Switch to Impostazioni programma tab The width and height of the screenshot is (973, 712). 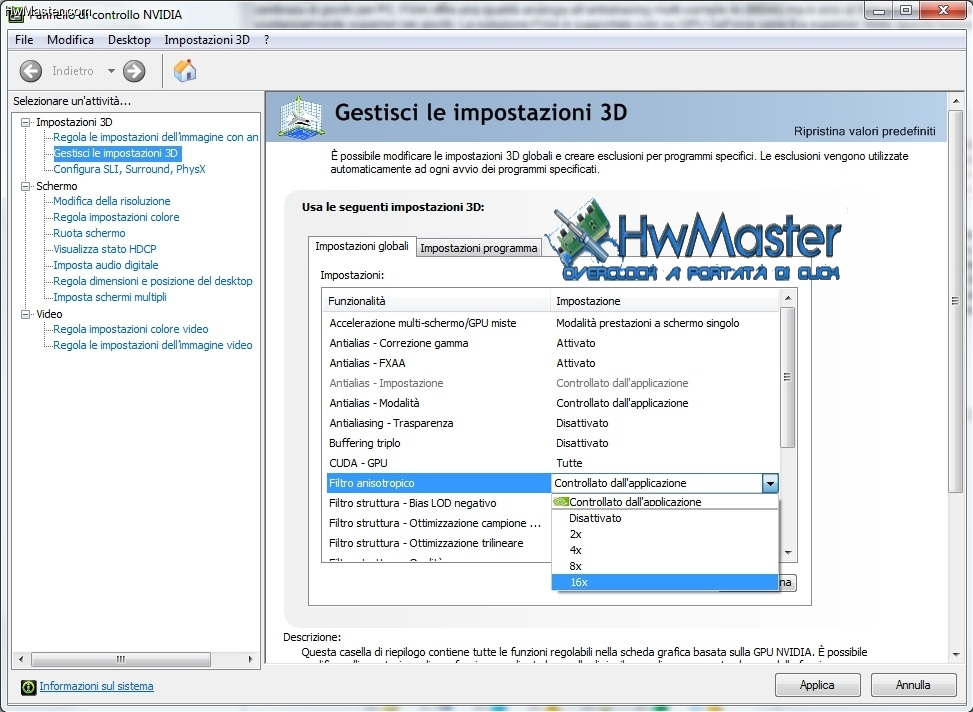[x=478, y=248]
